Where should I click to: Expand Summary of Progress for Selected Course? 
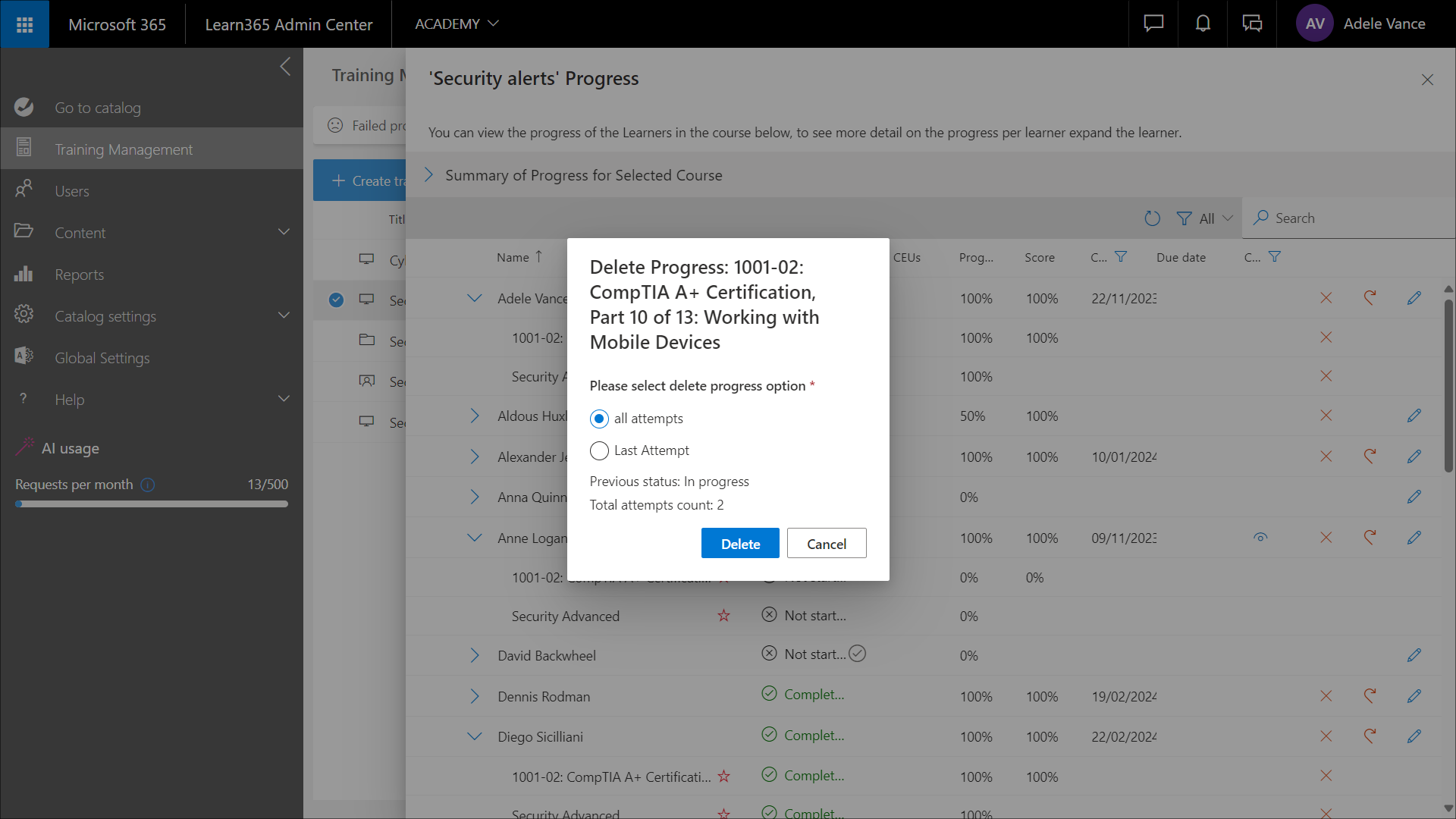429,175
